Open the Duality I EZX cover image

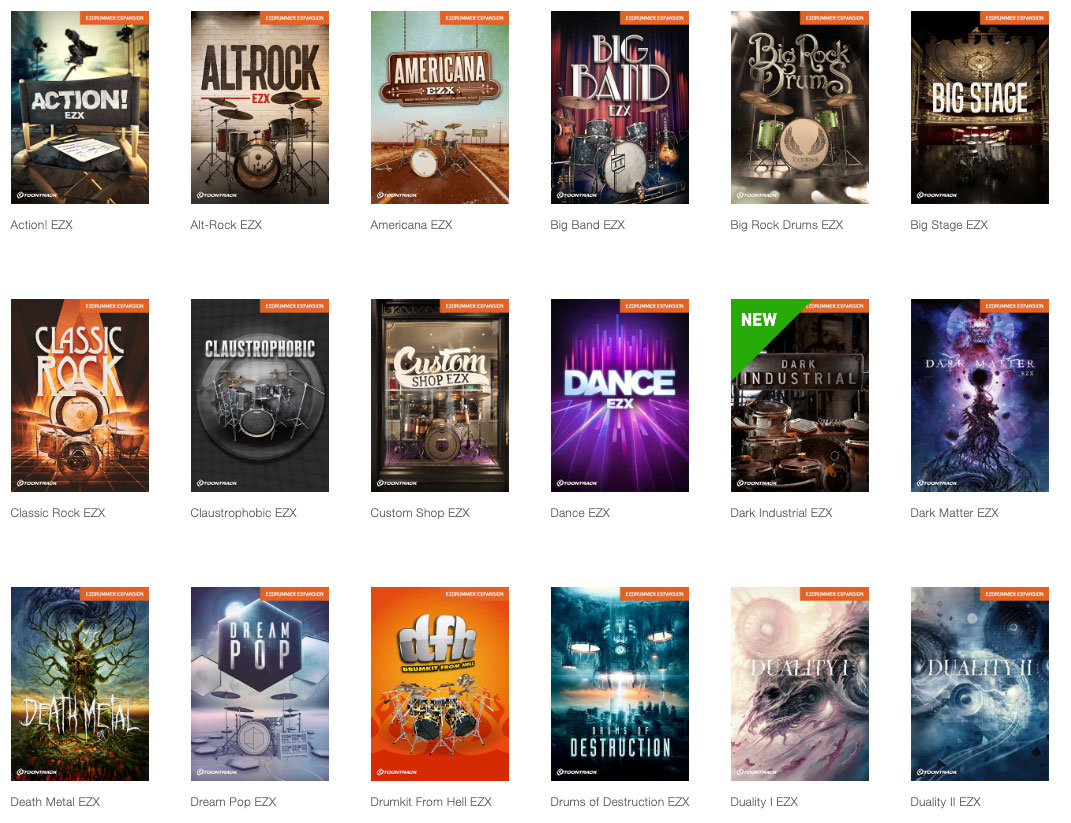click(800, 684)
